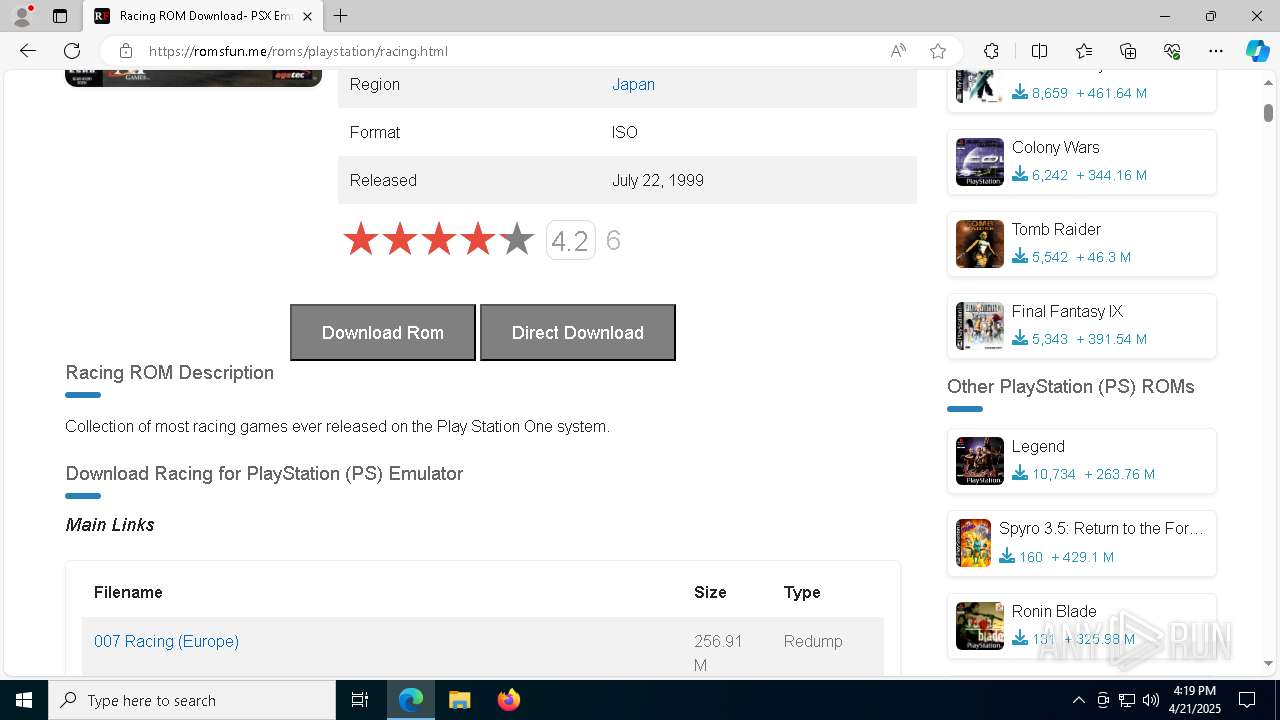Open Collections panel
Viewport: 1280px width, 720px height.
[x=1128, y=51]
